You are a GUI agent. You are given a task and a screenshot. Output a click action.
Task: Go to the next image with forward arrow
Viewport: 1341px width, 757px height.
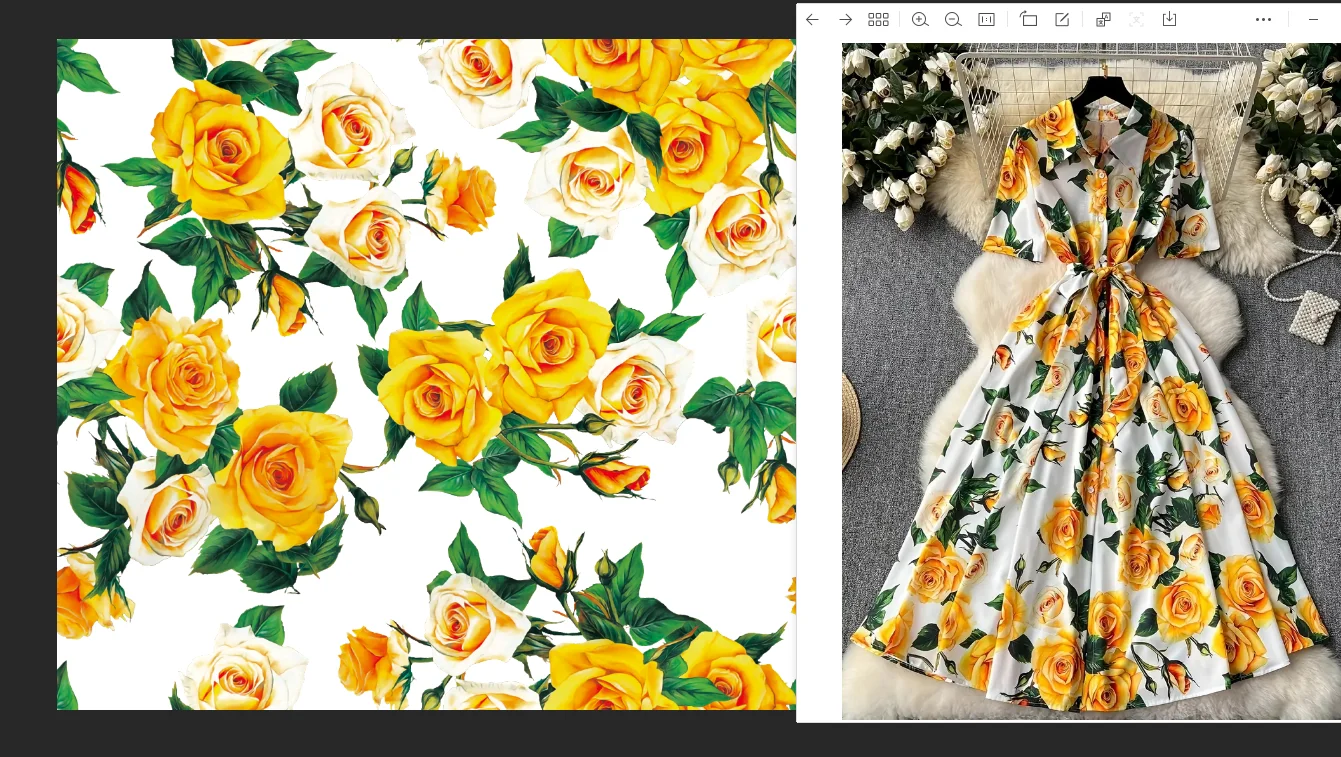[845, 20]
